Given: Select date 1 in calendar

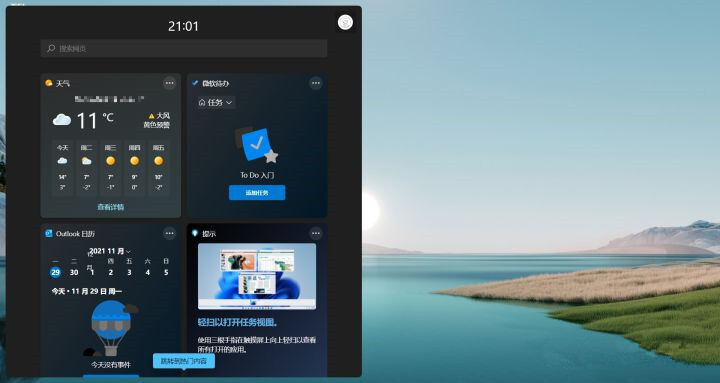Looking at the screenshot, I should 92,272.
